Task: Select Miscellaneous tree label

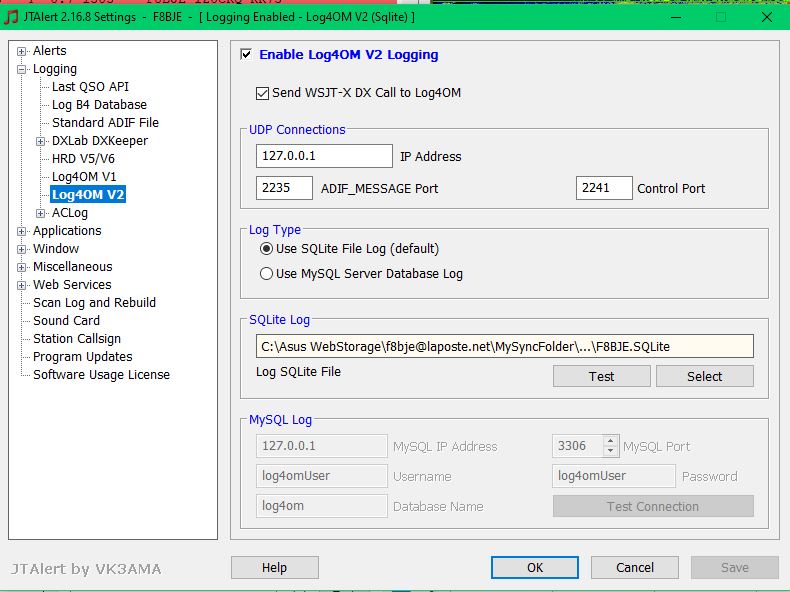Action: click(73, 267)
